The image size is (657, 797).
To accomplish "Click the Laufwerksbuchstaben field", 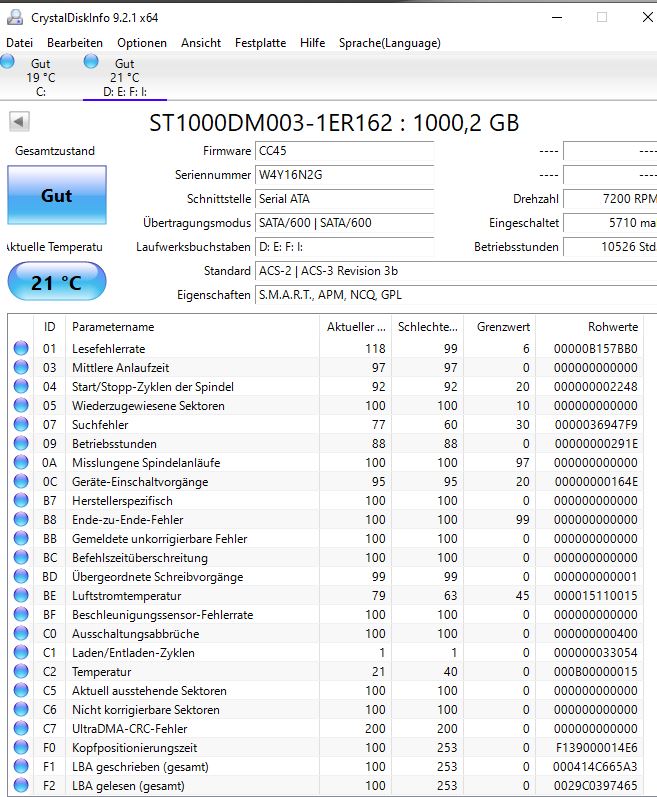I will (x=345, y=247).
